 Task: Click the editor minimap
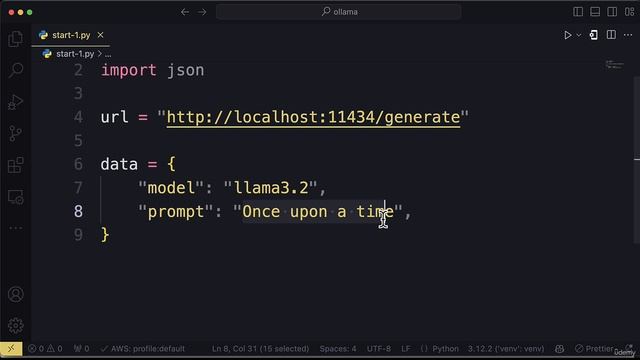(x=614, y=65)
